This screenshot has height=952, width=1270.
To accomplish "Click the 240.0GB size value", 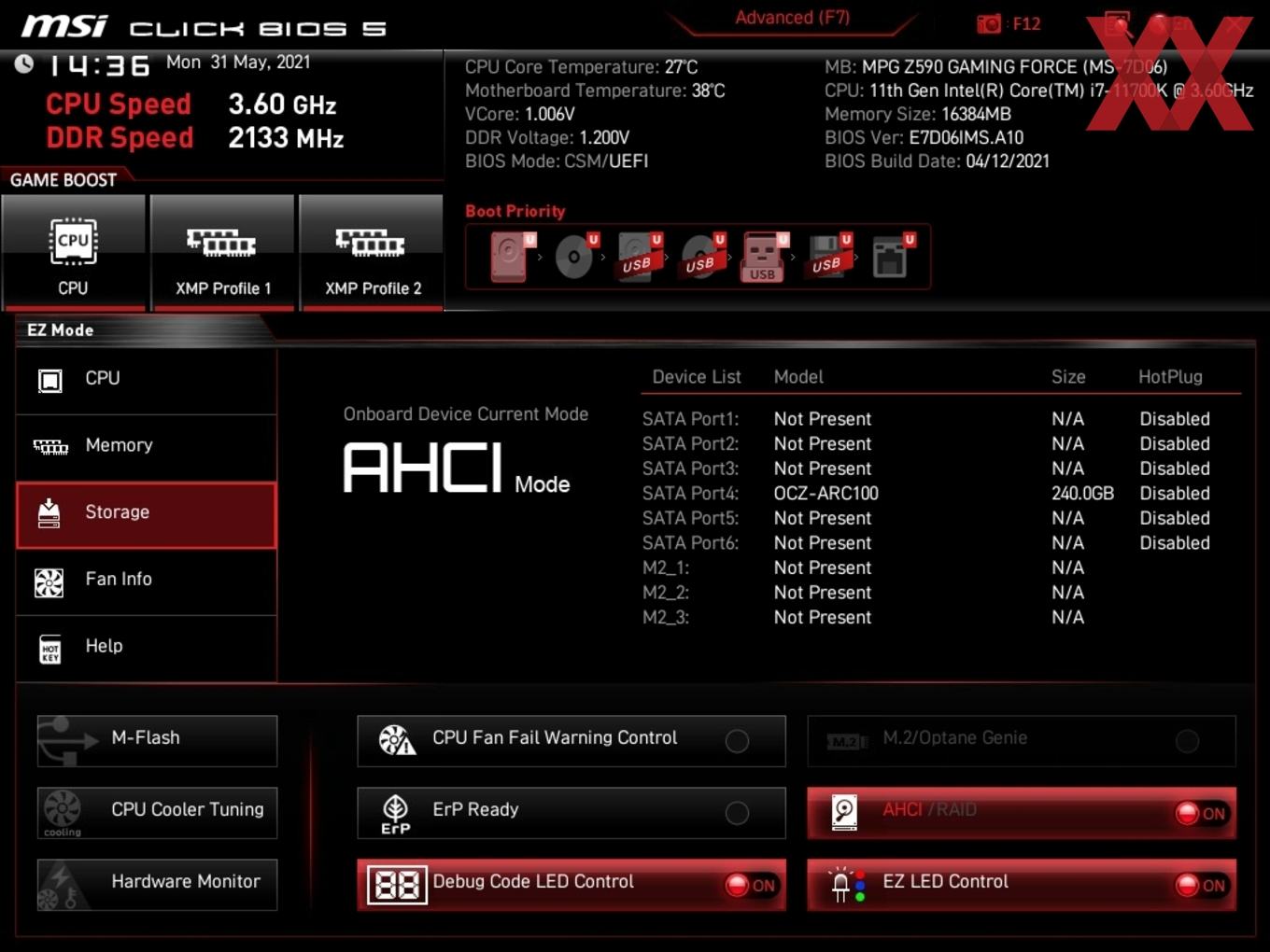I will click(1082, 494).
